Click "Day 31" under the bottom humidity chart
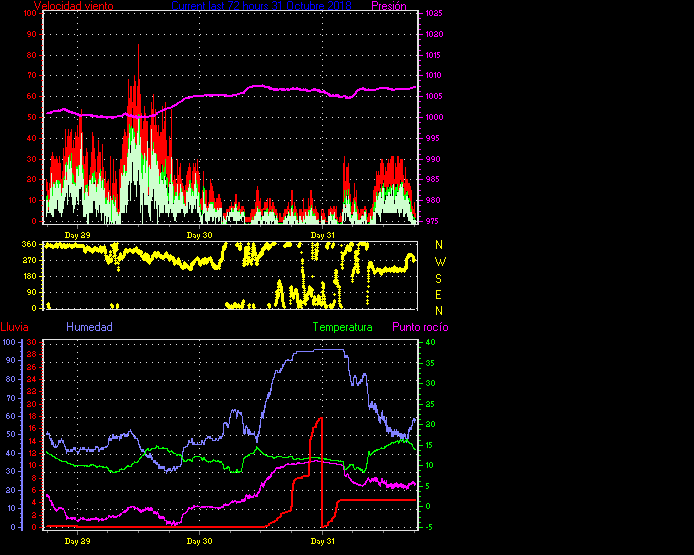The height and width of the screenshot is (555, 694). (323, 541)
